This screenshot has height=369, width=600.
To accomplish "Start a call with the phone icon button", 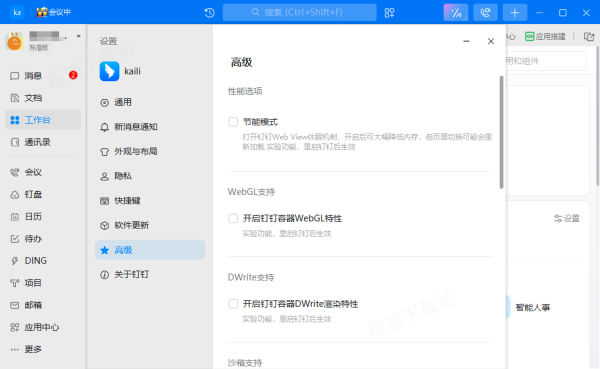I will (485, 13).
